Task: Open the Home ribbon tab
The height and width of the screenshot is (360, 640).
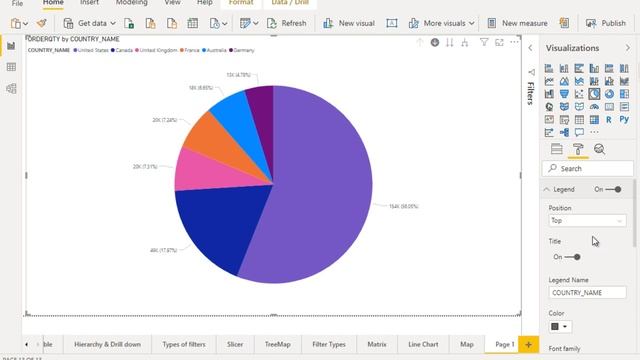Action: click(53, 3)
